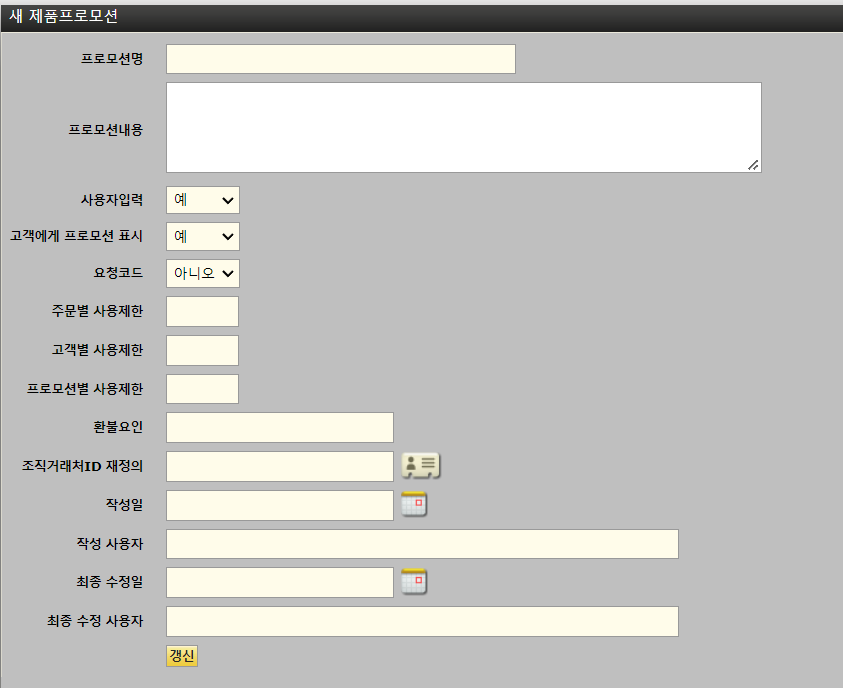843x688 pixels.
Task: Focus the 프로모션내용 text area
Action: [x=463, y=127]
